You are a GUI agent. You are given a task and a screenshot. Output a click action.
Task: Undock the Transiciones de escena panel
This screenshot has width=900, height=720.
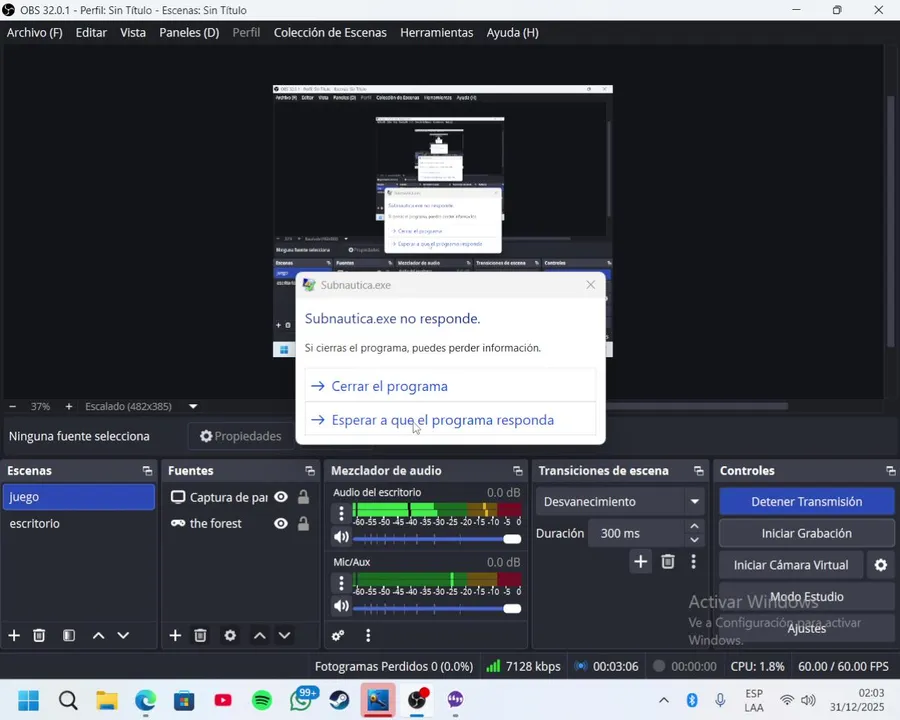pos(699,471)
